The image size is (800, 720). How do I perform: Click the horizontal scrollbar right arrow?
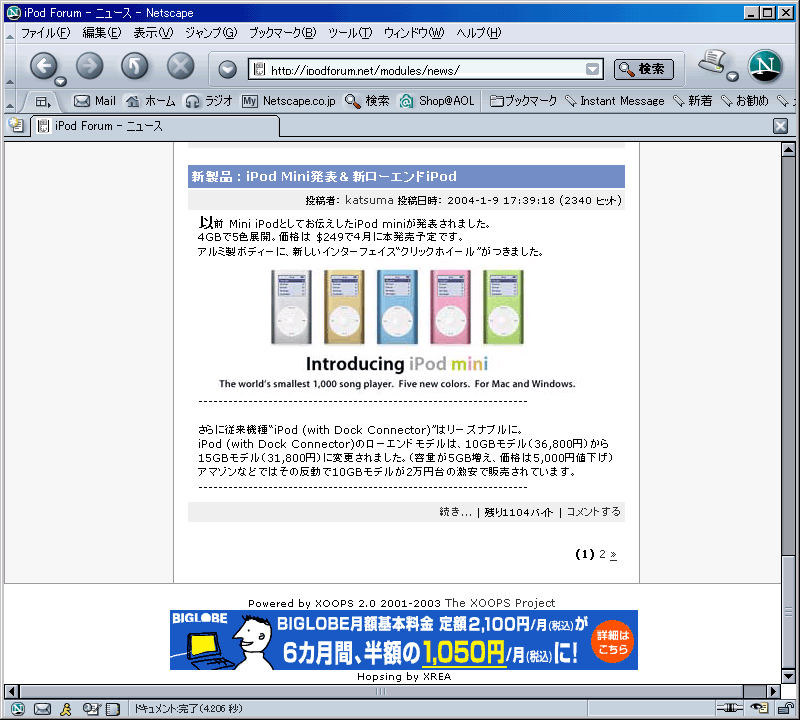(773, 691)
